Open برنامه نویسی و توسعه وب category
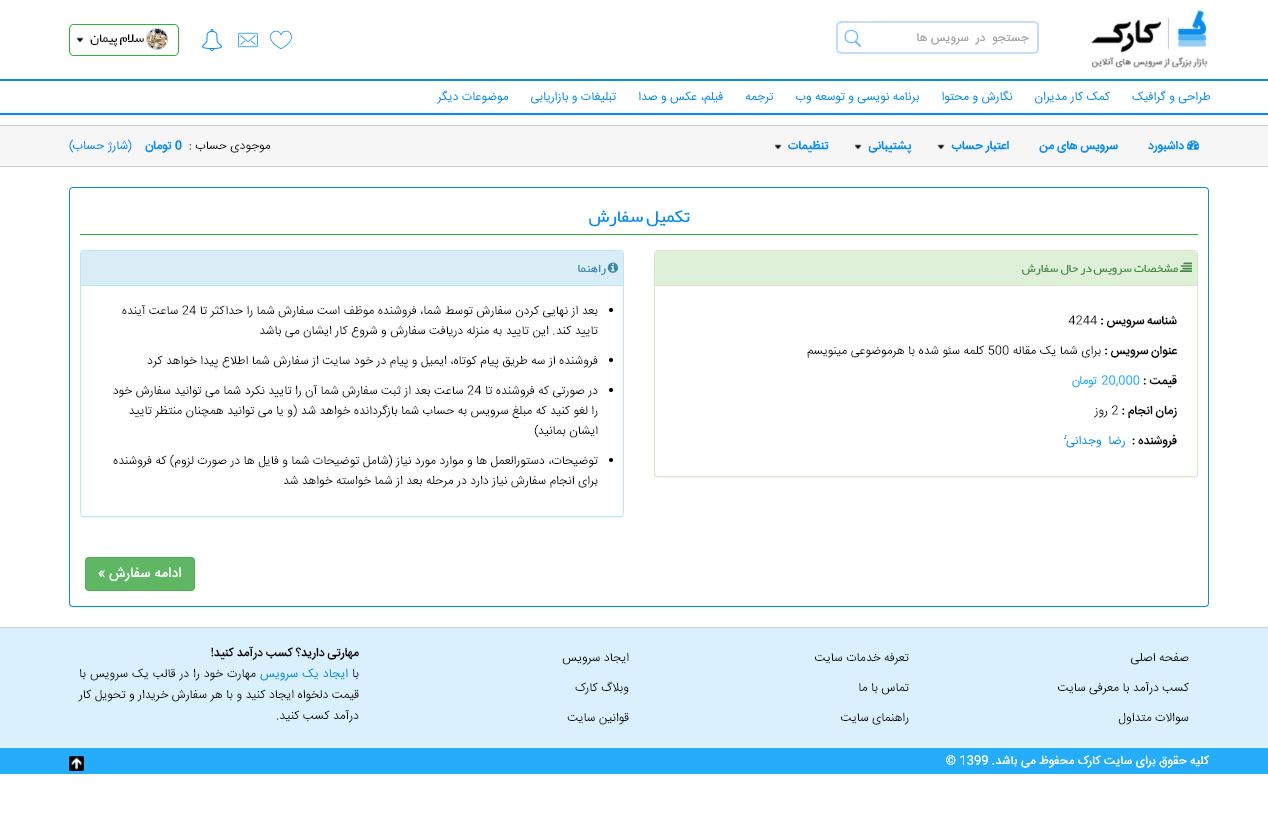Image resolution: width=1268 pixels, height=816 pixels. 858,97
